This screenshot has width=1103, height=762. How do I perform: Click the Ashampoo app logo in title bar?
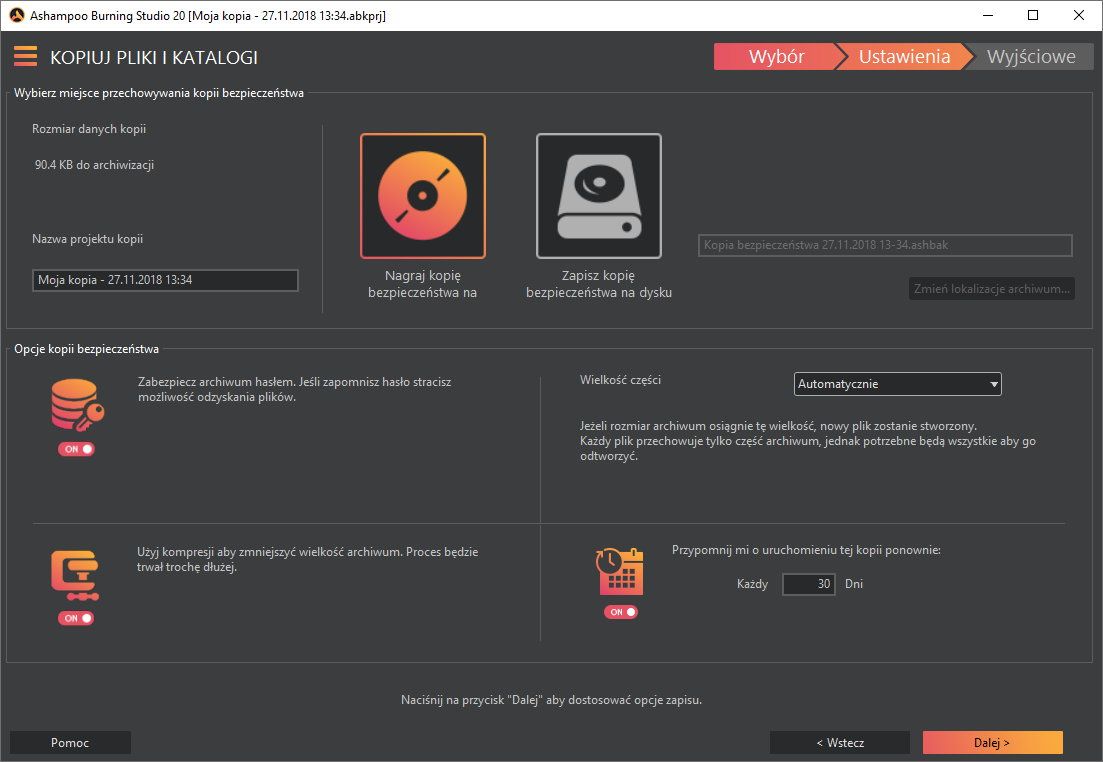point(17,15)
